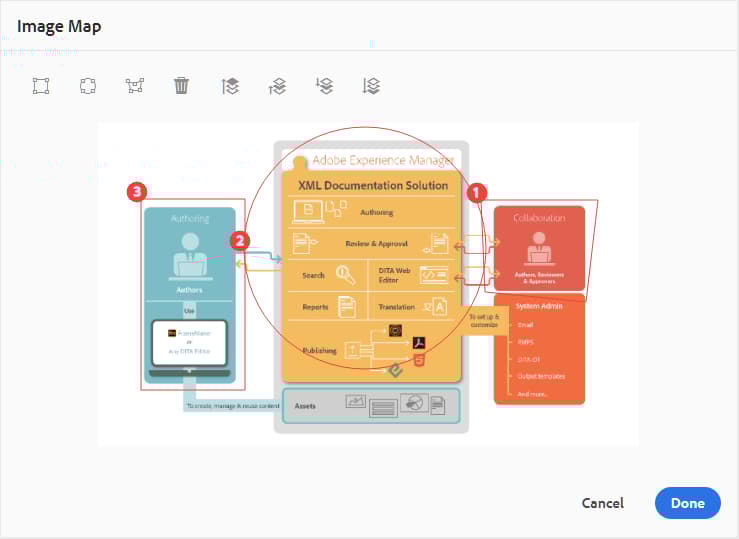Click the PDF icon in Publishing section
Viewport: 739px width, 539px height.
[x=419, y=343]
